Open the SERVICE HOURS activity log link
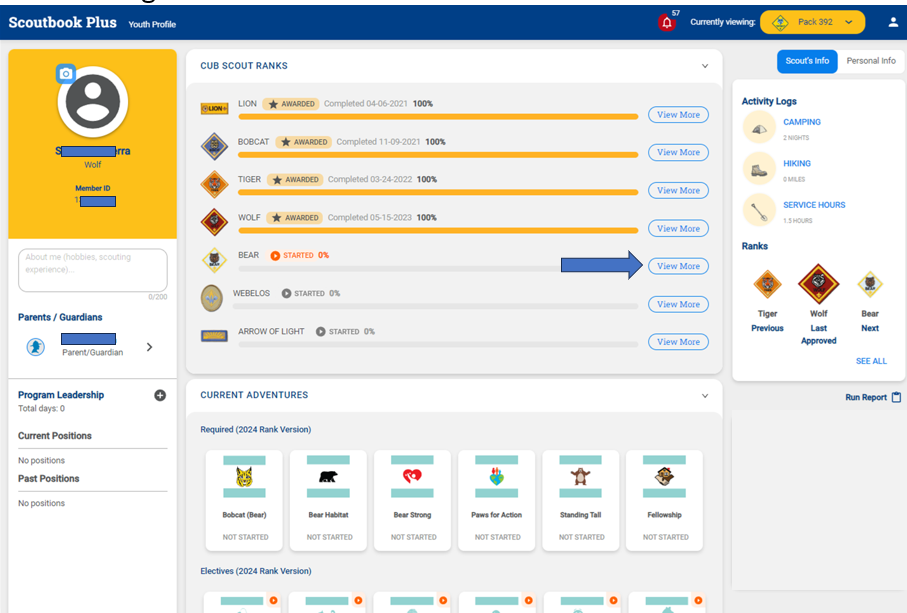Screen dimensions: 907x613 click(x=814, y=205)
